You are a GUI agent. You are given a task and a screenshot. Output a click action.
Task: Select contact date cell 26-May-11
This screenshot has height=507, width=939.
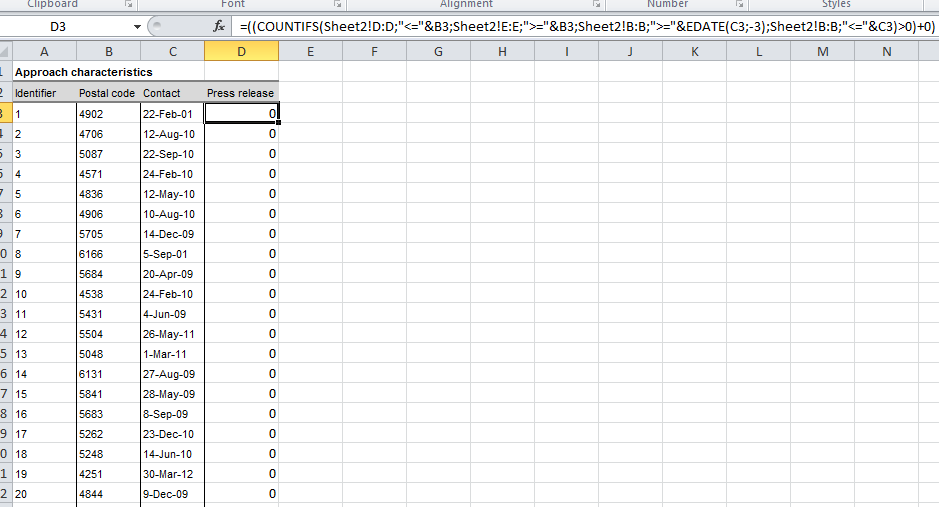(x=172, y=334)
